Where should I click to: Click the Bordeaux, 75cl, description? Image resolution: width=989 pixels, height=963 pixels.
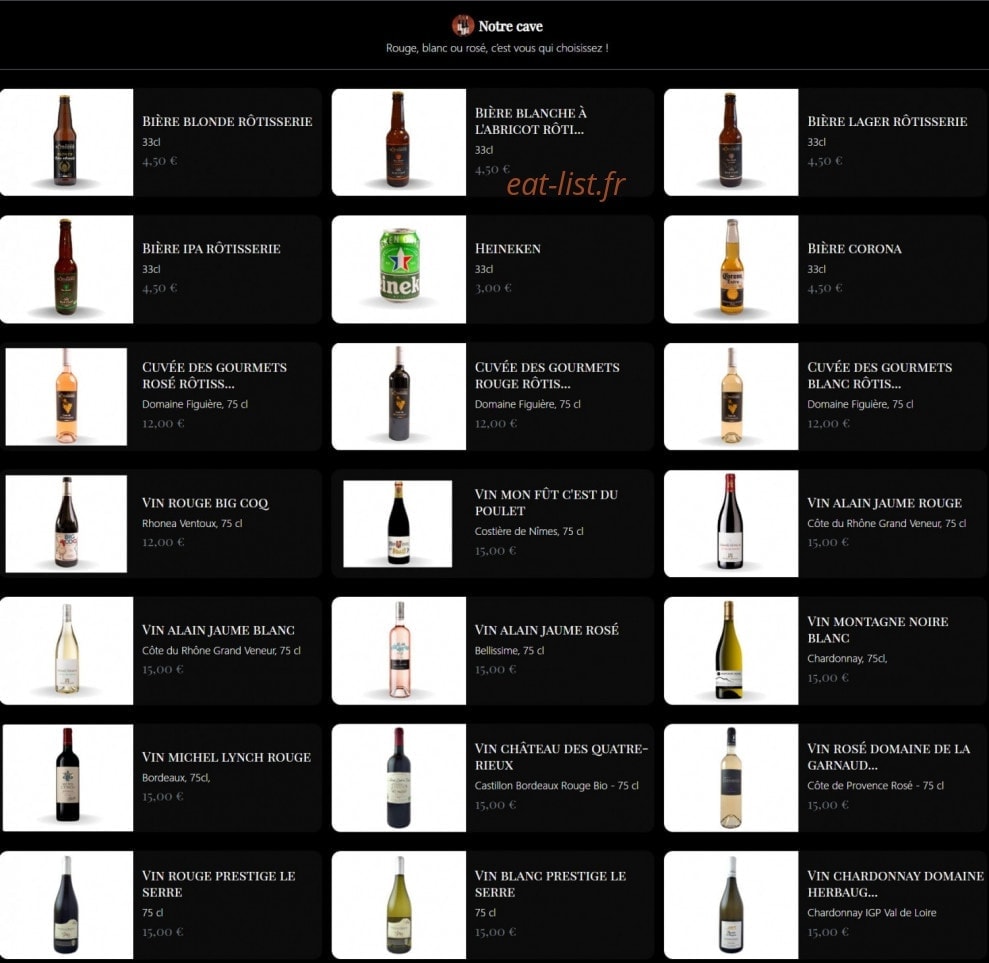point(176,778)
